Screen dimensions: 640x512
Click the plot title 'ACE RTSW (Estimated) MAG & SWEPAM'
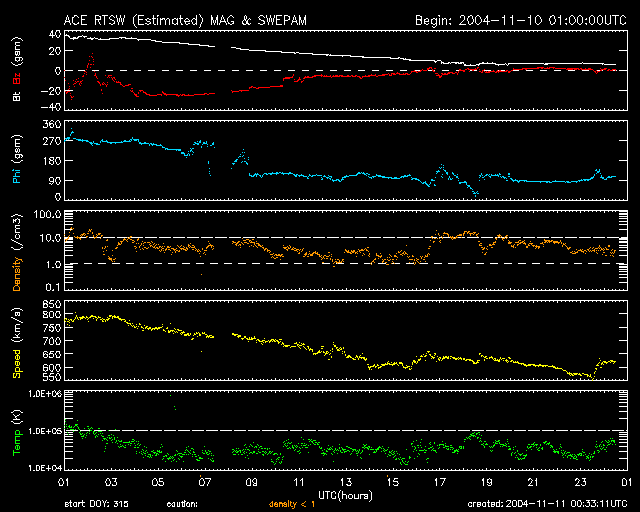point(185,20)
